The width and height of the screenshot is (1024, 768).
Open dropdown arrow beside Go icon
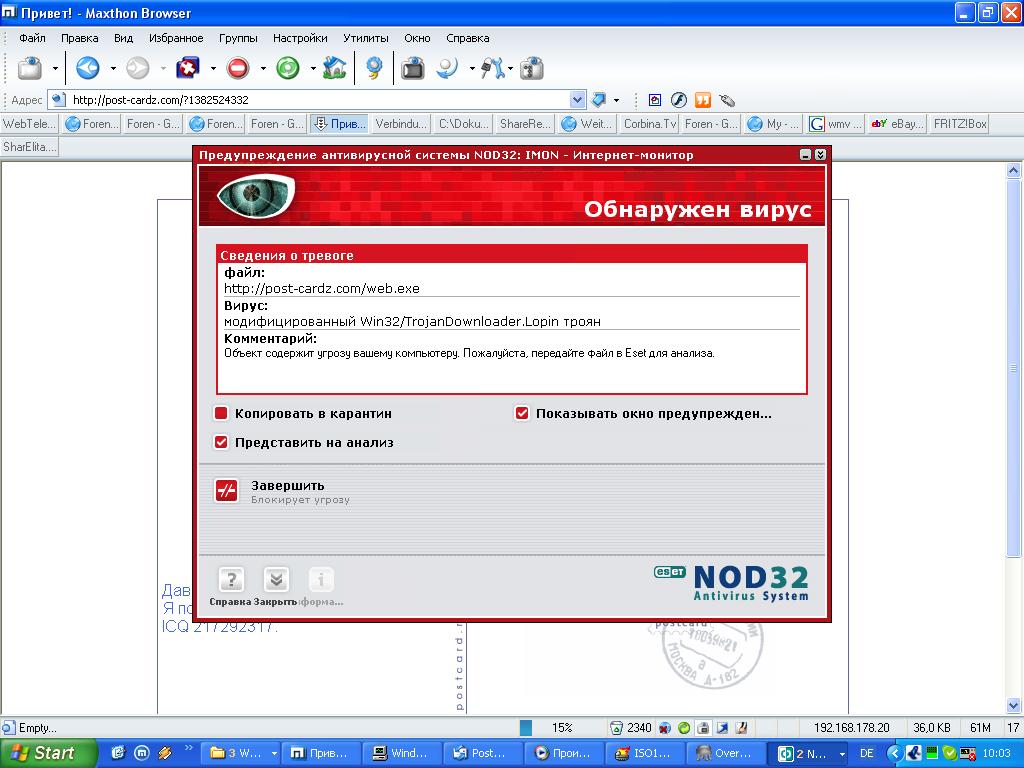pos(616,101)
